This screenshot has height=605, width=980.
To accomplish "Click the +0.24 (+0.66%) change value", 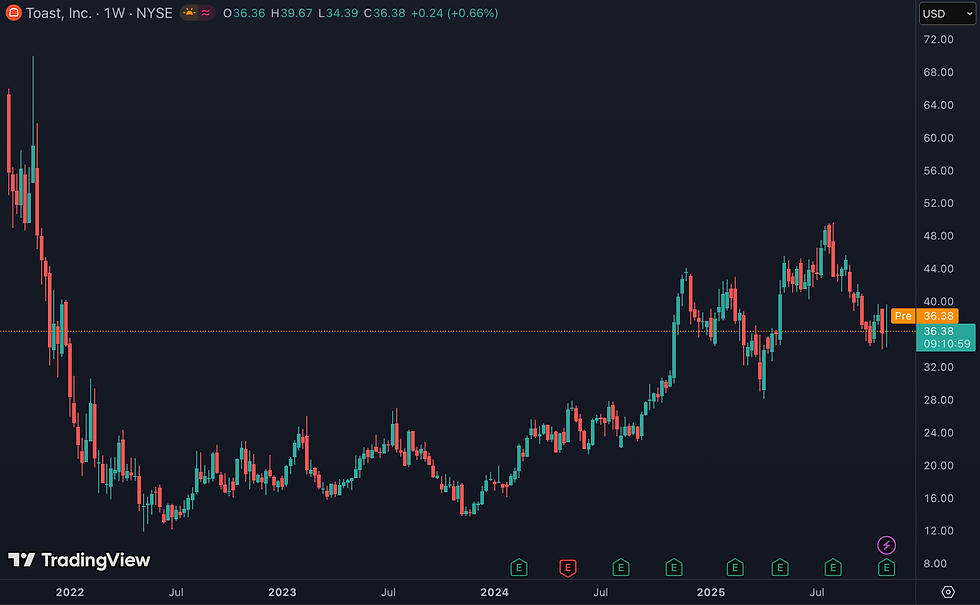I will coord(454,13).
